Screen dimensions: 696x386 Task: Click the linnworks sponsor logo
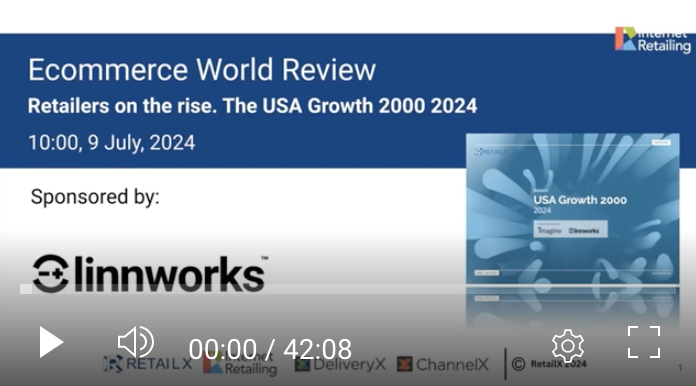pos(150,273)
